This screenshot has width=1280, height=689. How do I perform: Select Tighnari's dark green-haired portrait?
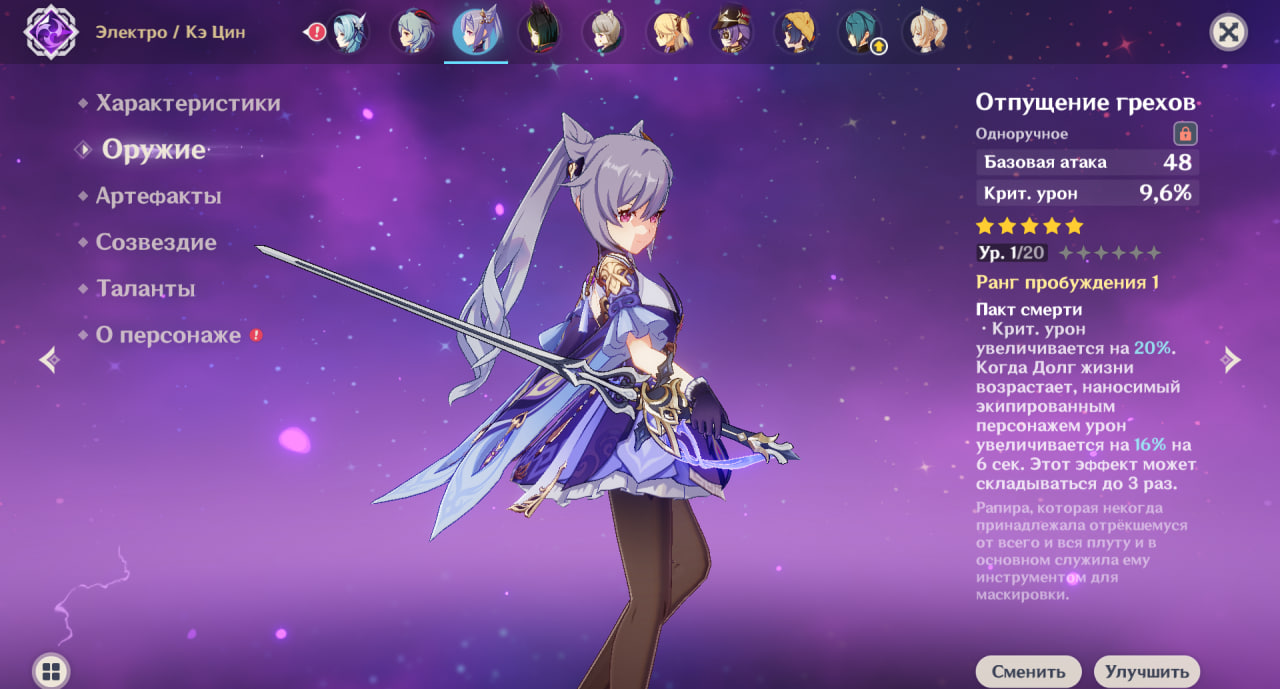pos(540,32)
